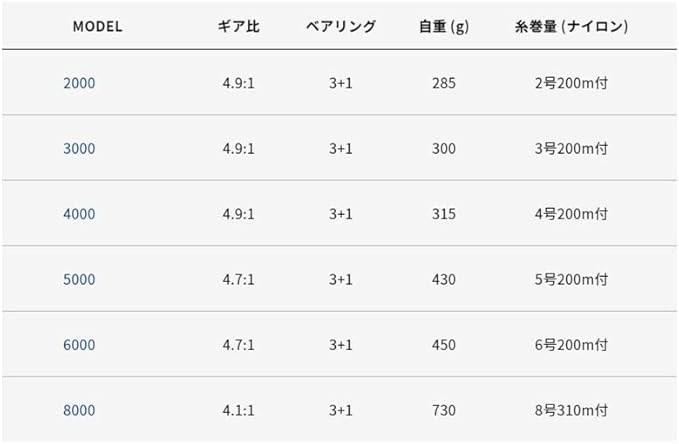This screenshot has height=444, width=679.
Task: Click the 5000 model link
Action: tap(79, 279)
